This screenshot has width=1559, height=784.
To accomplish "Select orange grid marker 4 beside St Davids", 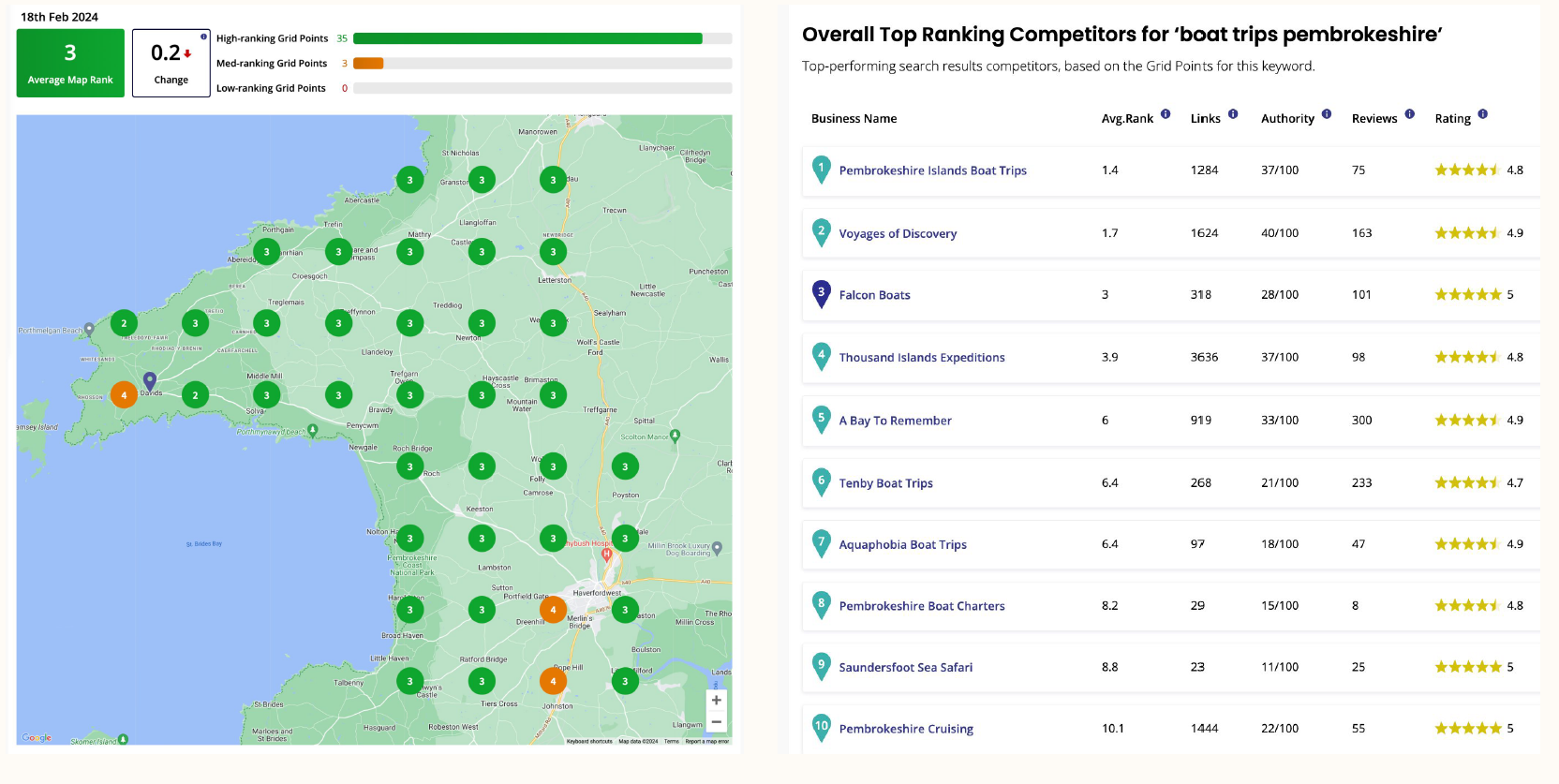I will [x=124, y=395].
